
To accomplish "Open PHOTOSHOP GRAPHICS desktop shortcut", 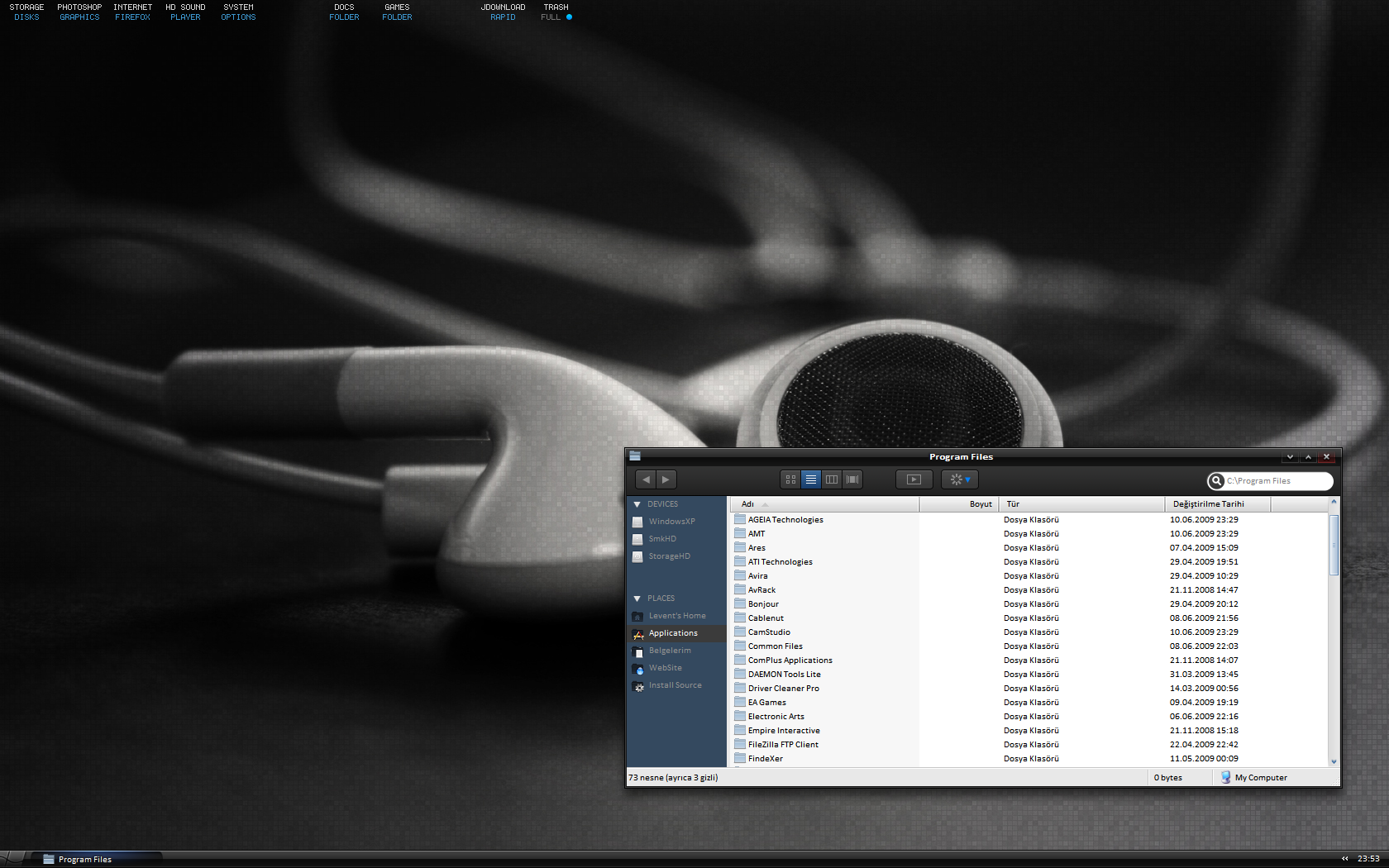I will point(79,12).
